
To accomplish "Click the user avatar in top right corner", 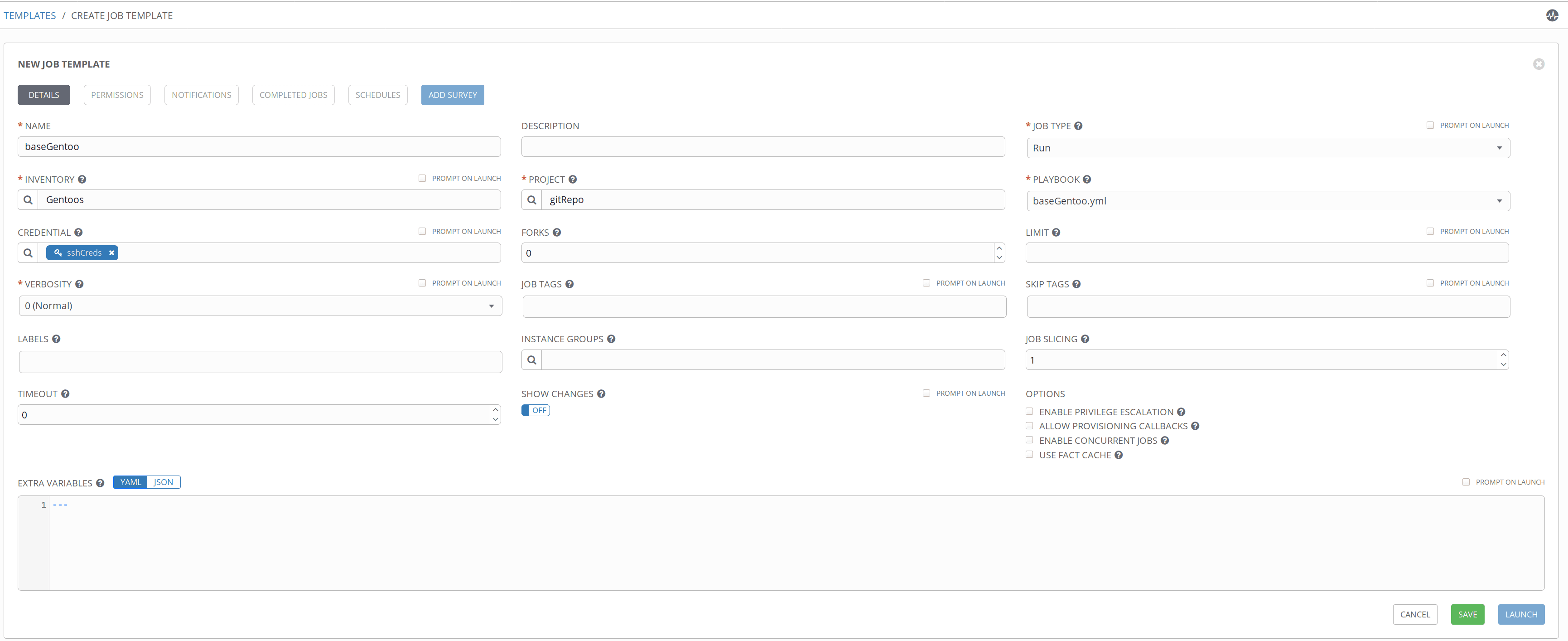I will click(x=1552, y=15).
